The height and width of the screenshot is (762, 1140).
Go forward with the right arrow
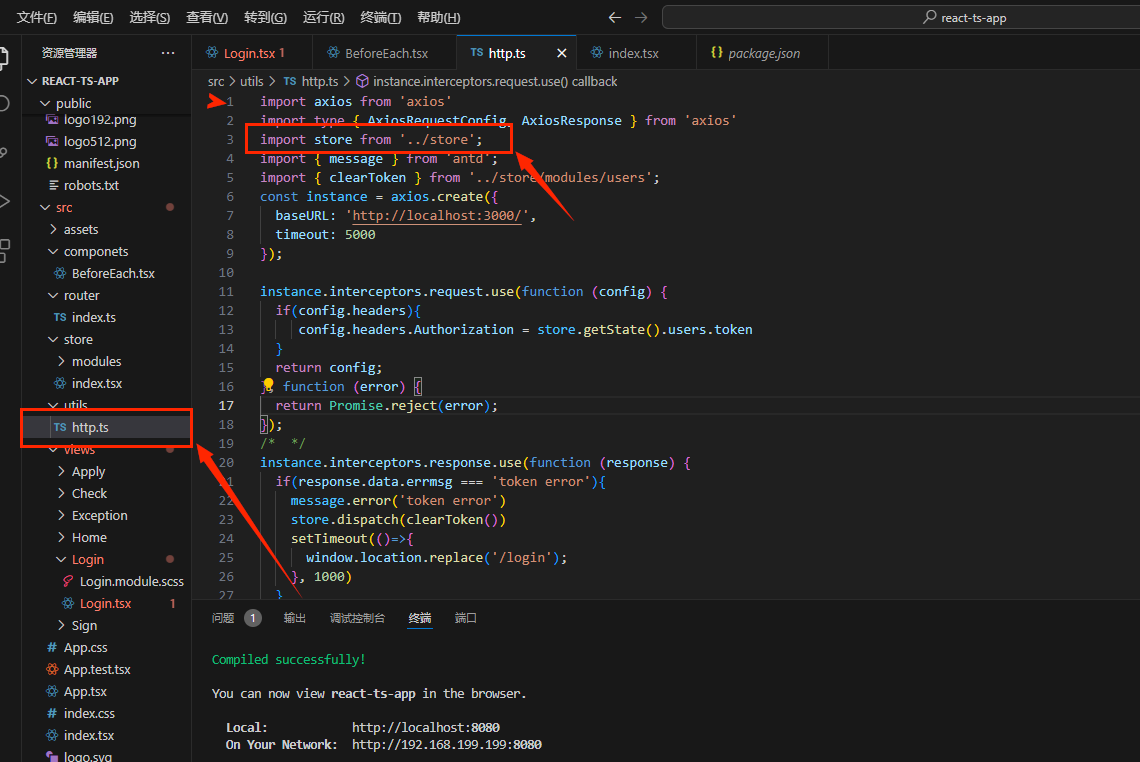tap(641, 17)
